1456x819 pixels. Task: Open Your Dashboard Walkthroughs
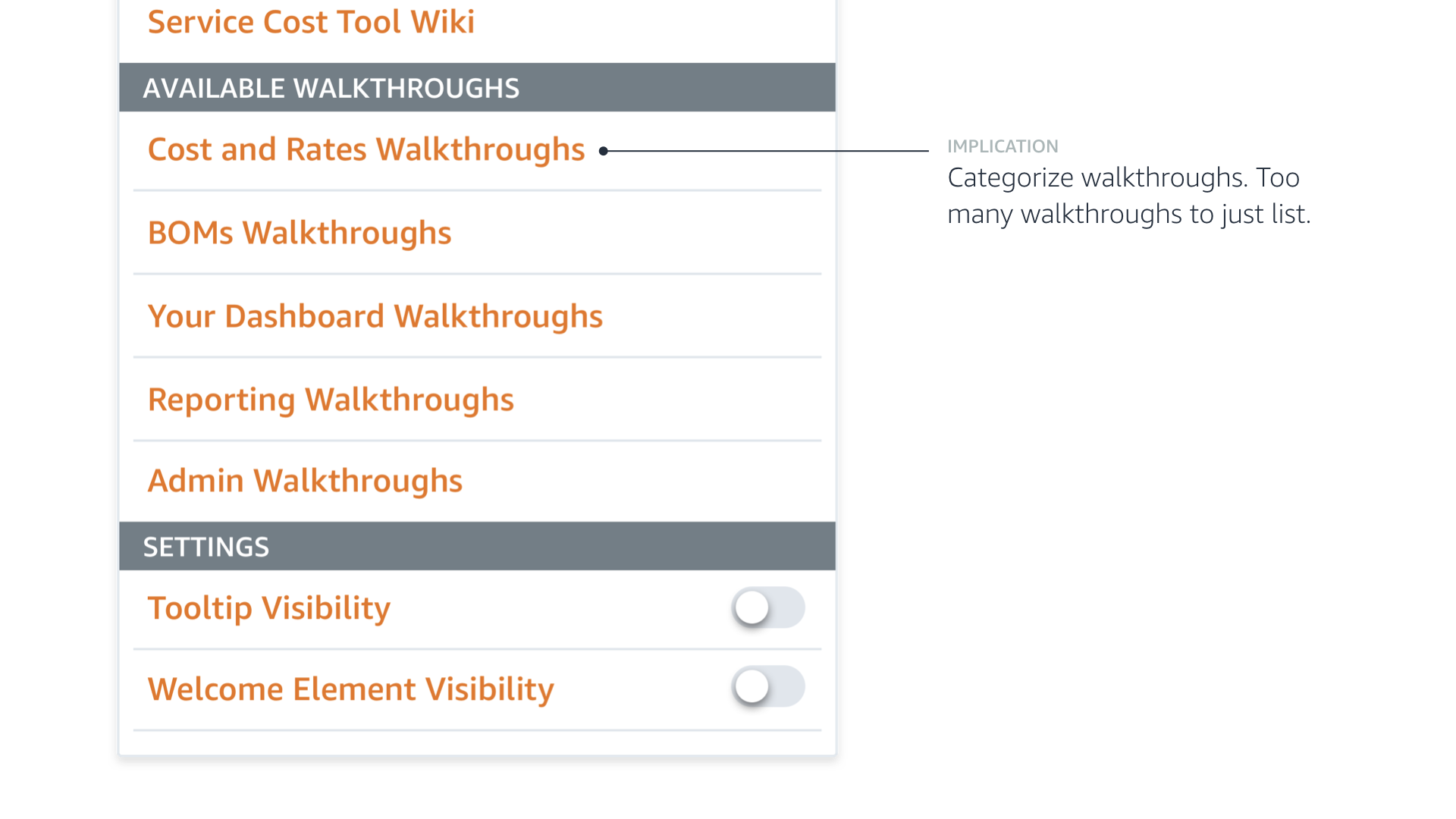tap(375, 316)
